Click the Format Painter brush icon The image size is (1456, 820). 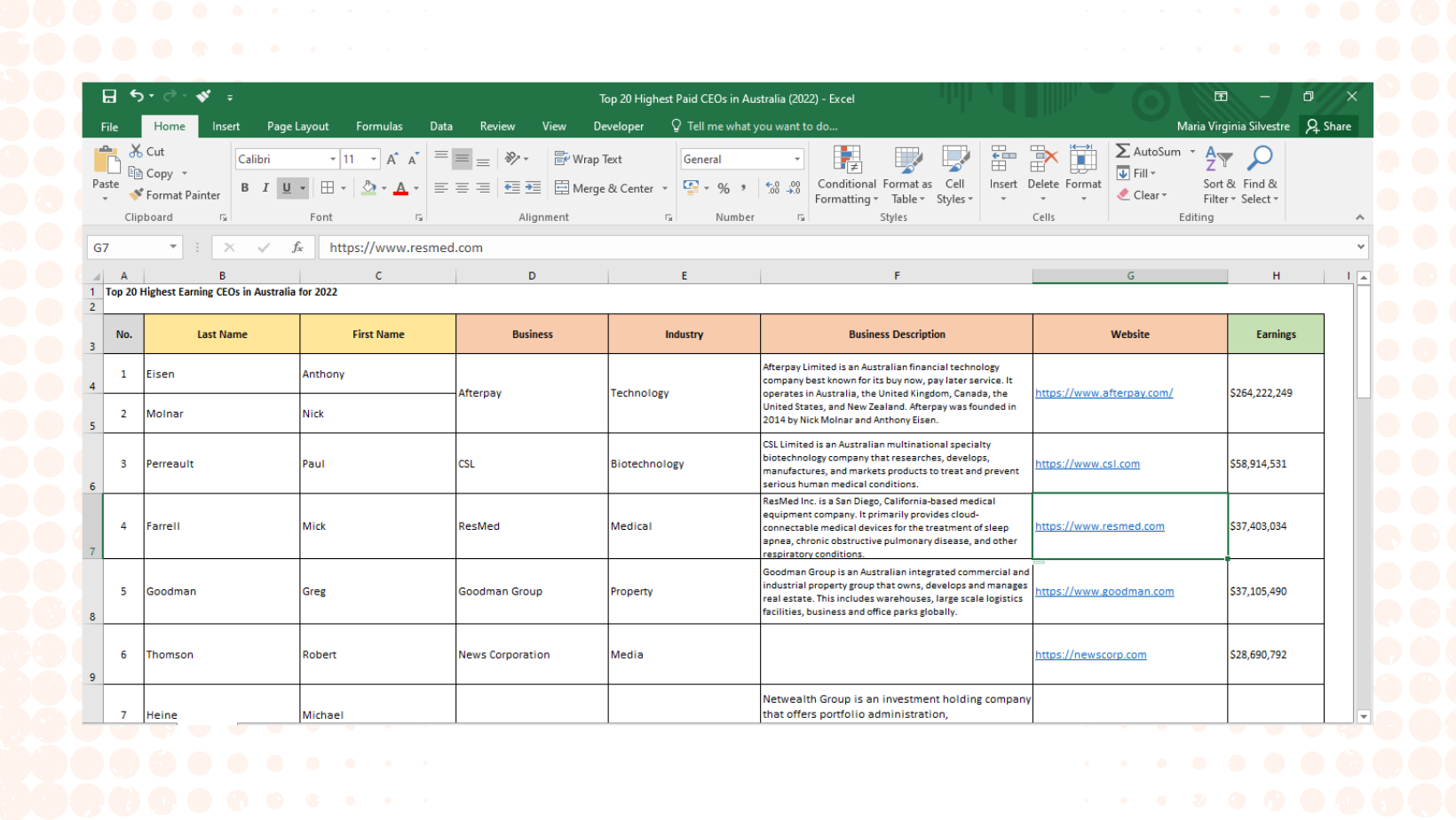[136, 194]
